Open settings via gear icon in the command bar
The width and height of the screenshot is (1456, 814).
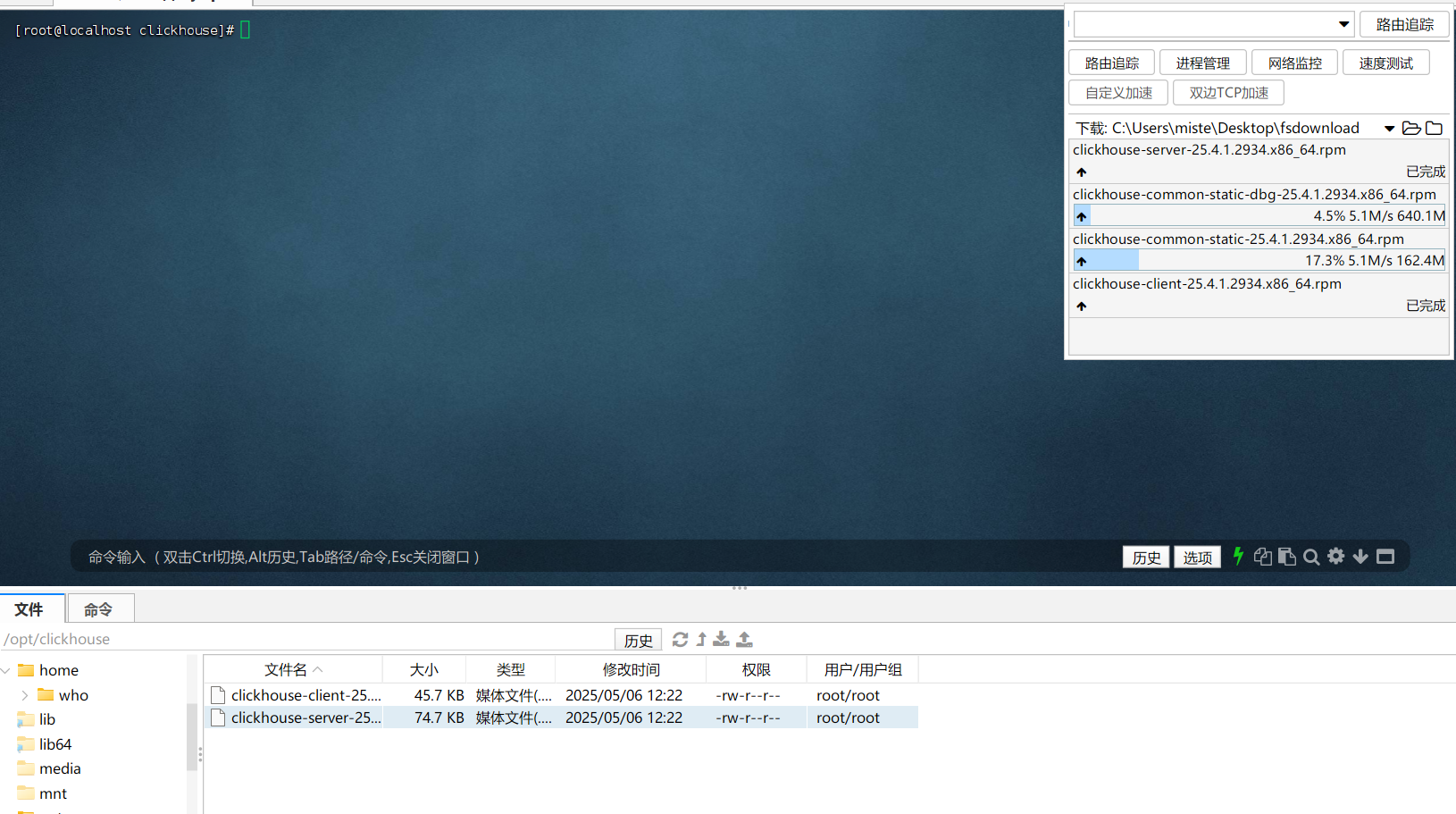[x=1335, y=556]
